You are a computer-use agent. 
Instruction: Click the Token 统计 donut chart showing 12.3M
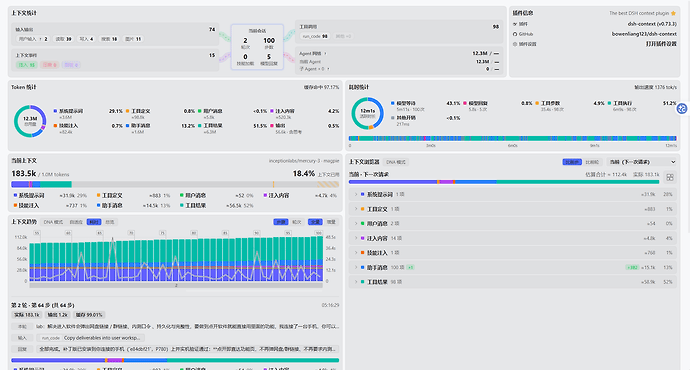point(30,121)
